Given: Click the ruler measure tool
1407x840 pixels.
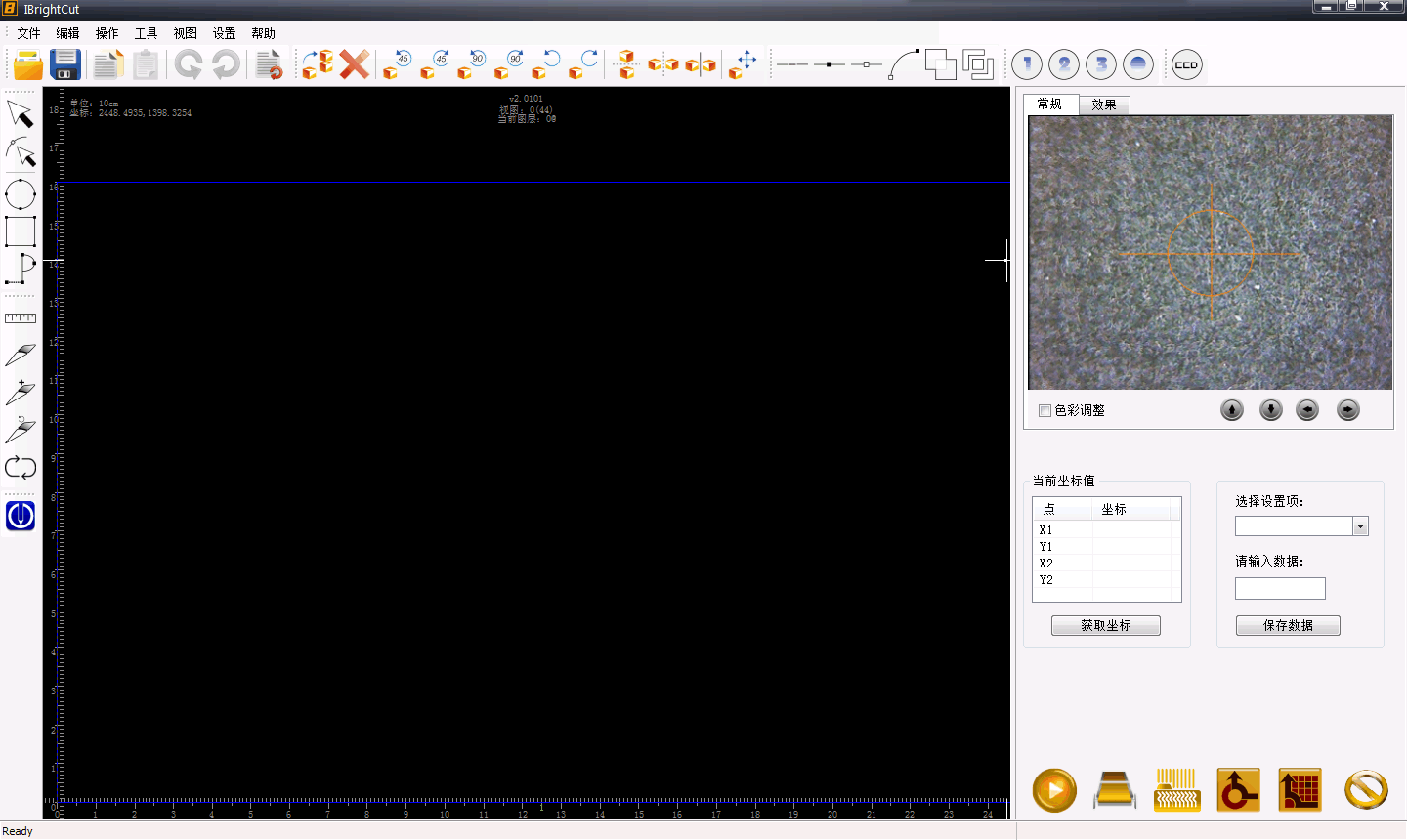Looking at the screenshot, I should coord(21,318).
